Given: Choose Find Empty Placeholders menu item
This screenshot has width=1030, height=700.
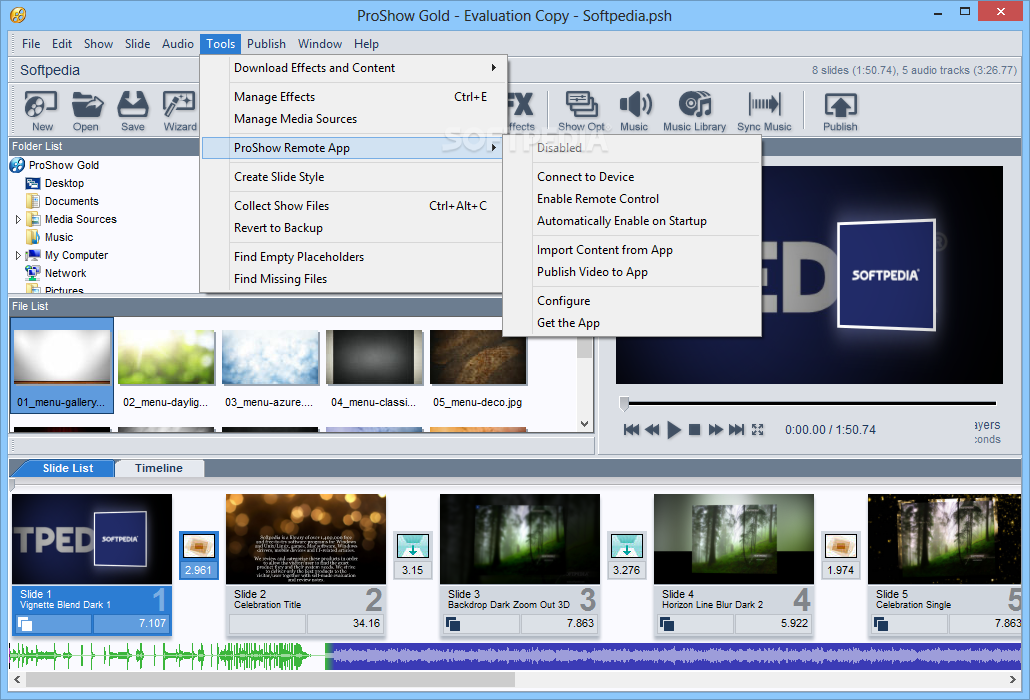Looking at the screenshot, I should [x=353, y=257].
